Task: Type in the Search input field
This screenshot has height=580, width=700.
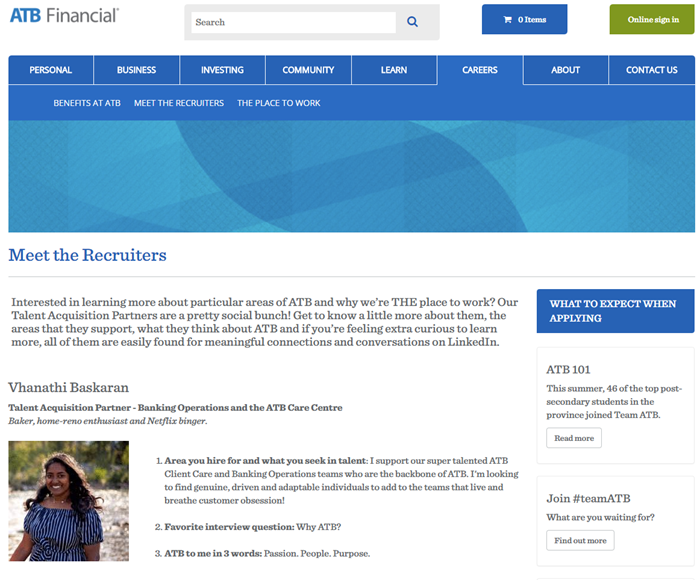Action: coord(293,22)
